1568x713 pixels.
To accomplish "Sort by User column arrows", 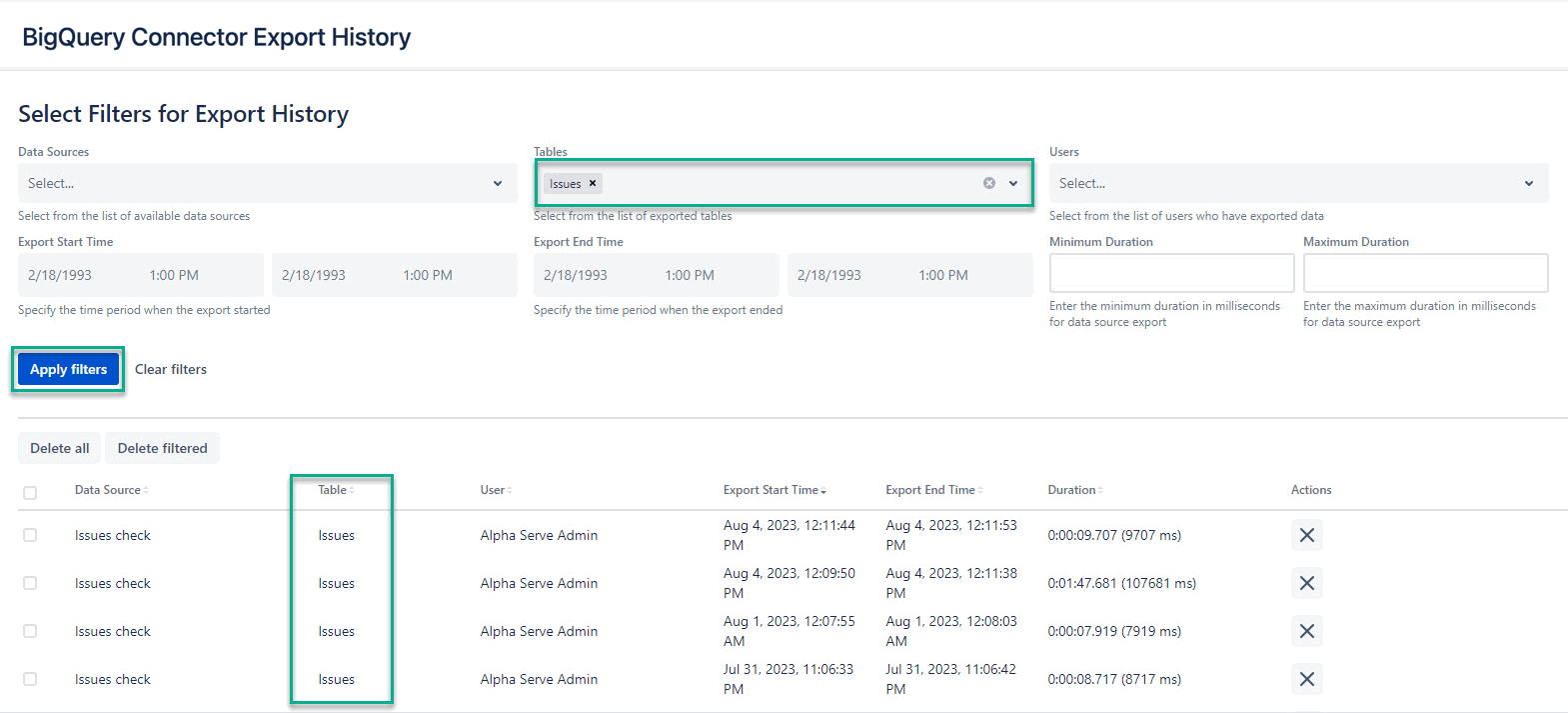I will click(510, 490).
